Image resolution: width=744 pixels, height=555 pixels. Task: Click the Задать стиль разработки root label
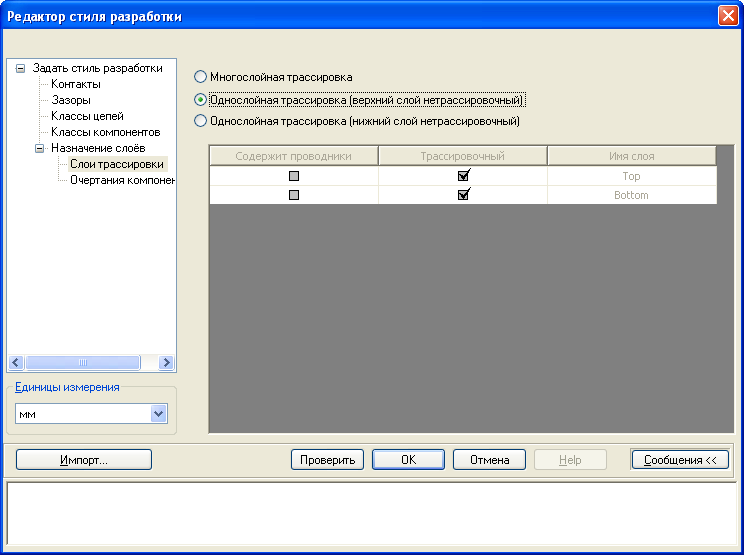coord(97,68)
